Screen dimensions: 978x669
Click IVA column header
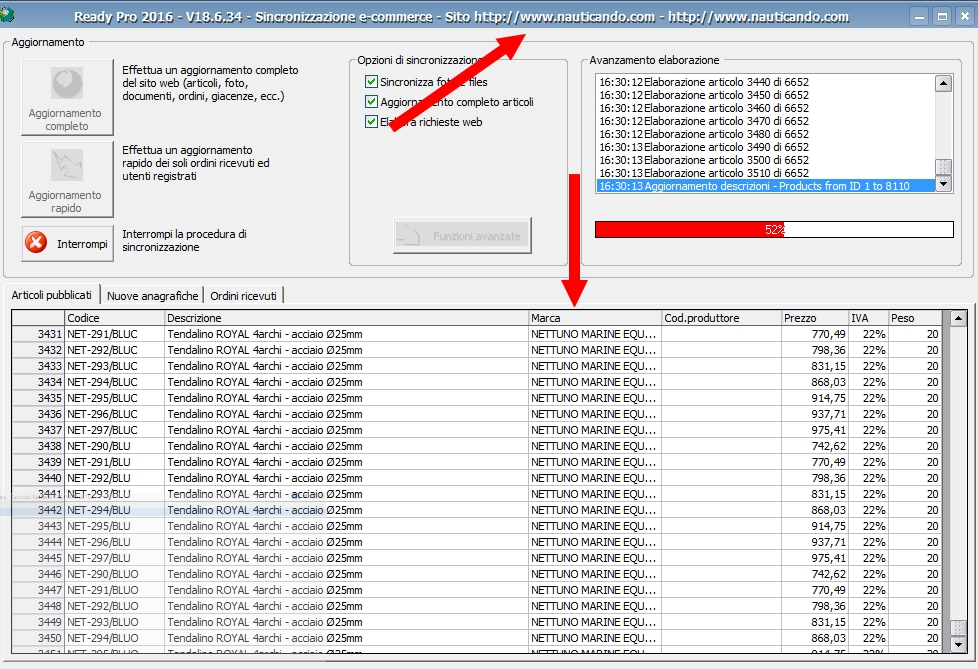click(x=868, y=318)
